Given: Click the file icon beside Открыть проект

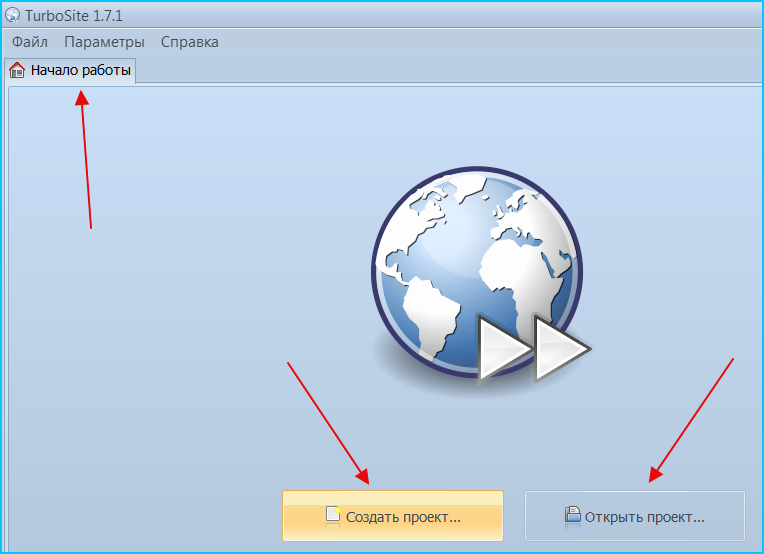Looking at the screenshot, I should (x=573, y=516).
